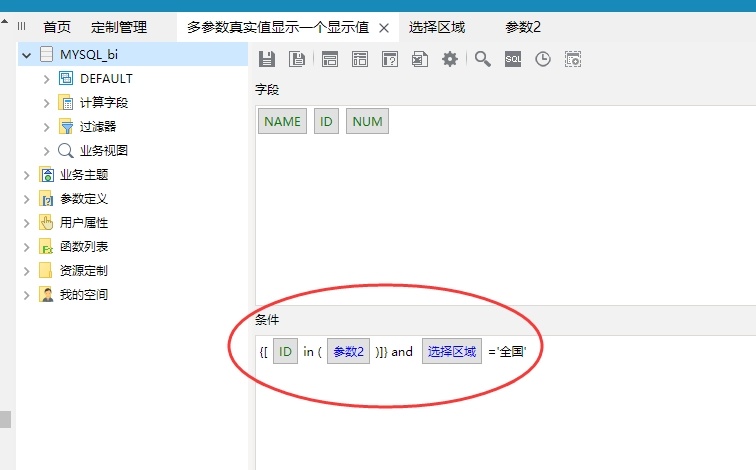Click the NAME field chip

tap(282, 121)
